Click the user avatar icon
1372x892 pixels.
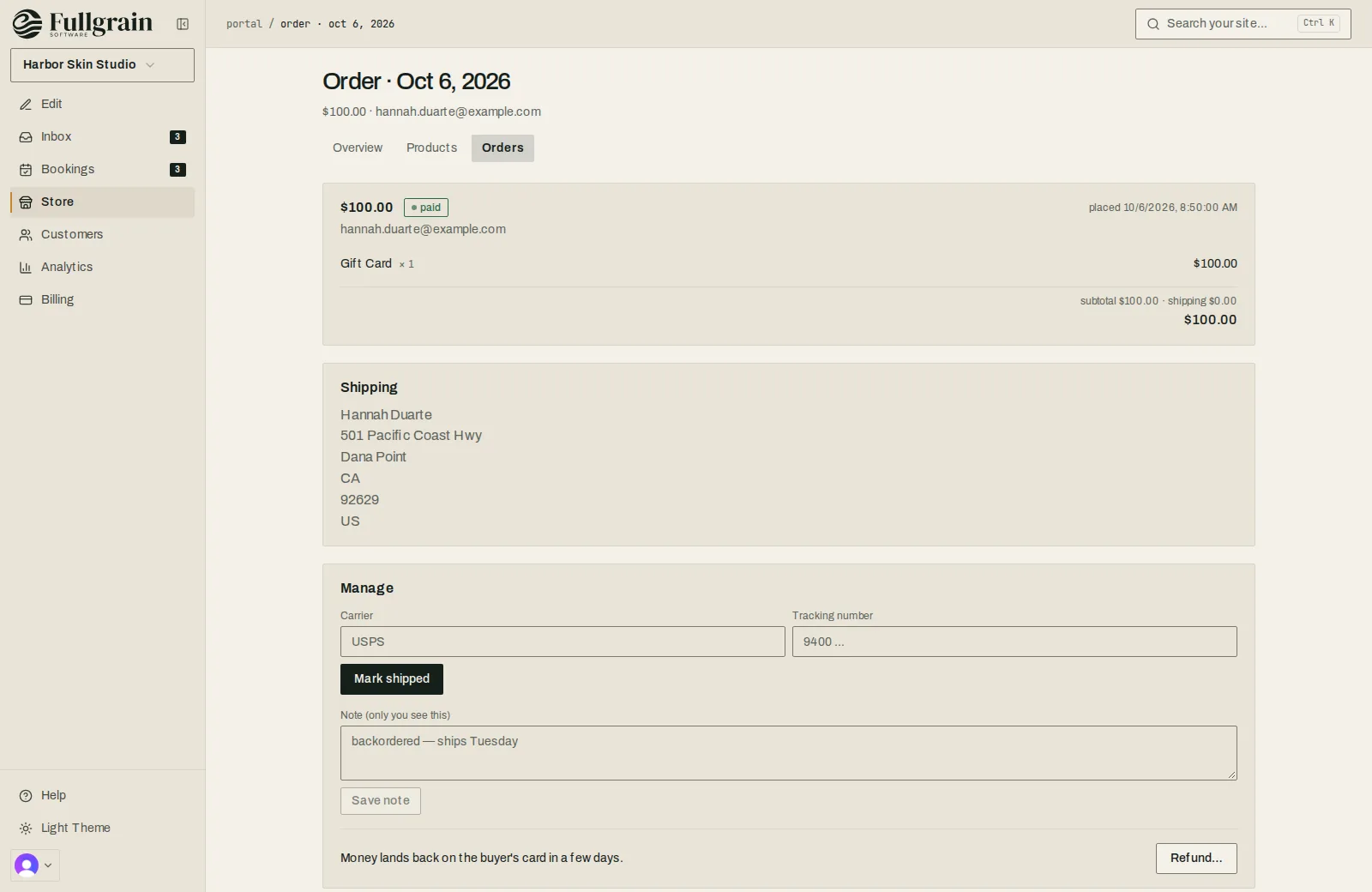(27, 865)
